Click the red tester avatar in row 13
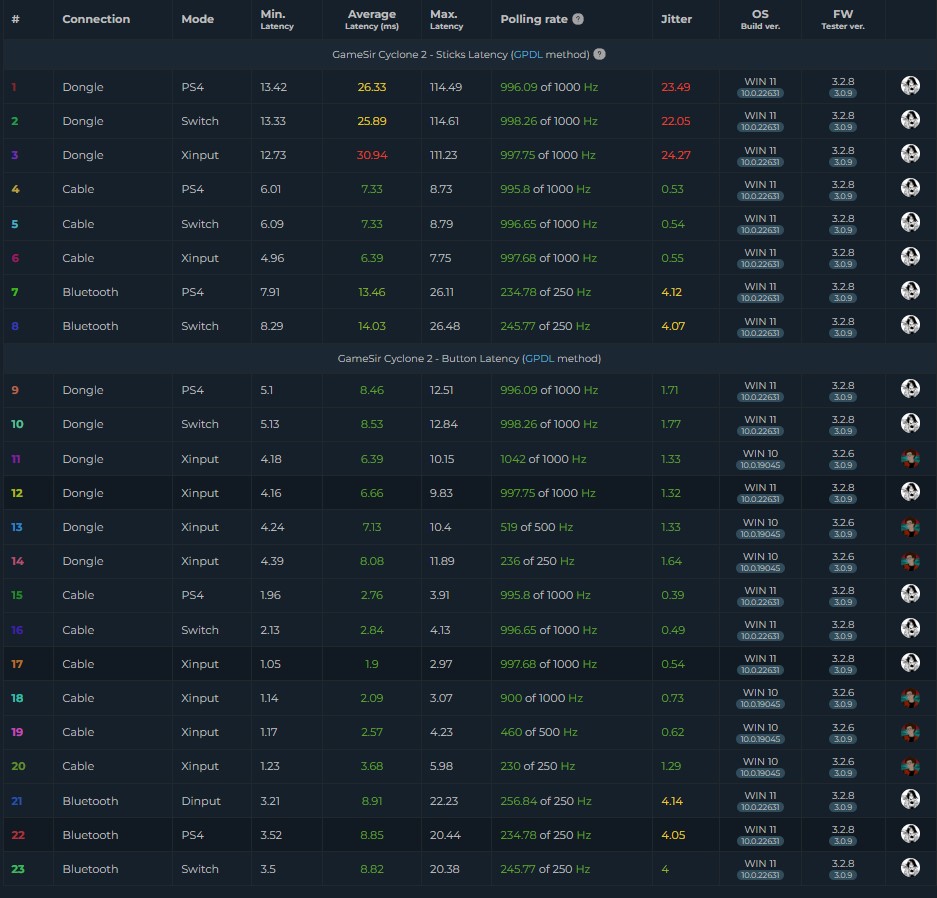 [x=910, y=527]
